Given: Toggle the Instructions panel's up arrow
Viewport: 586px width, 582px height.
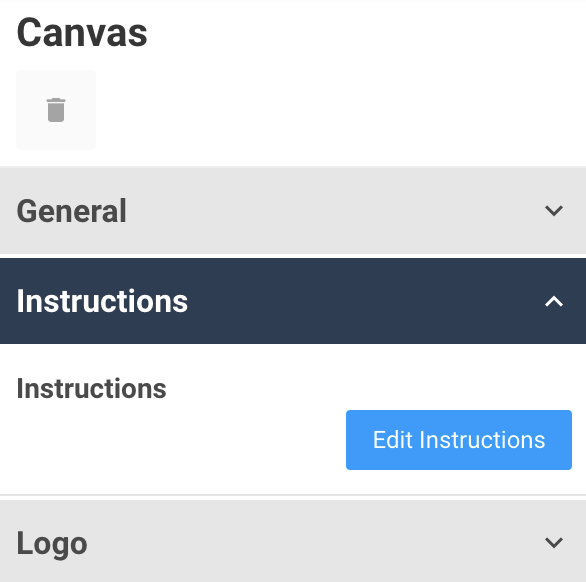Looking at the screenshot, I should 553,301.
